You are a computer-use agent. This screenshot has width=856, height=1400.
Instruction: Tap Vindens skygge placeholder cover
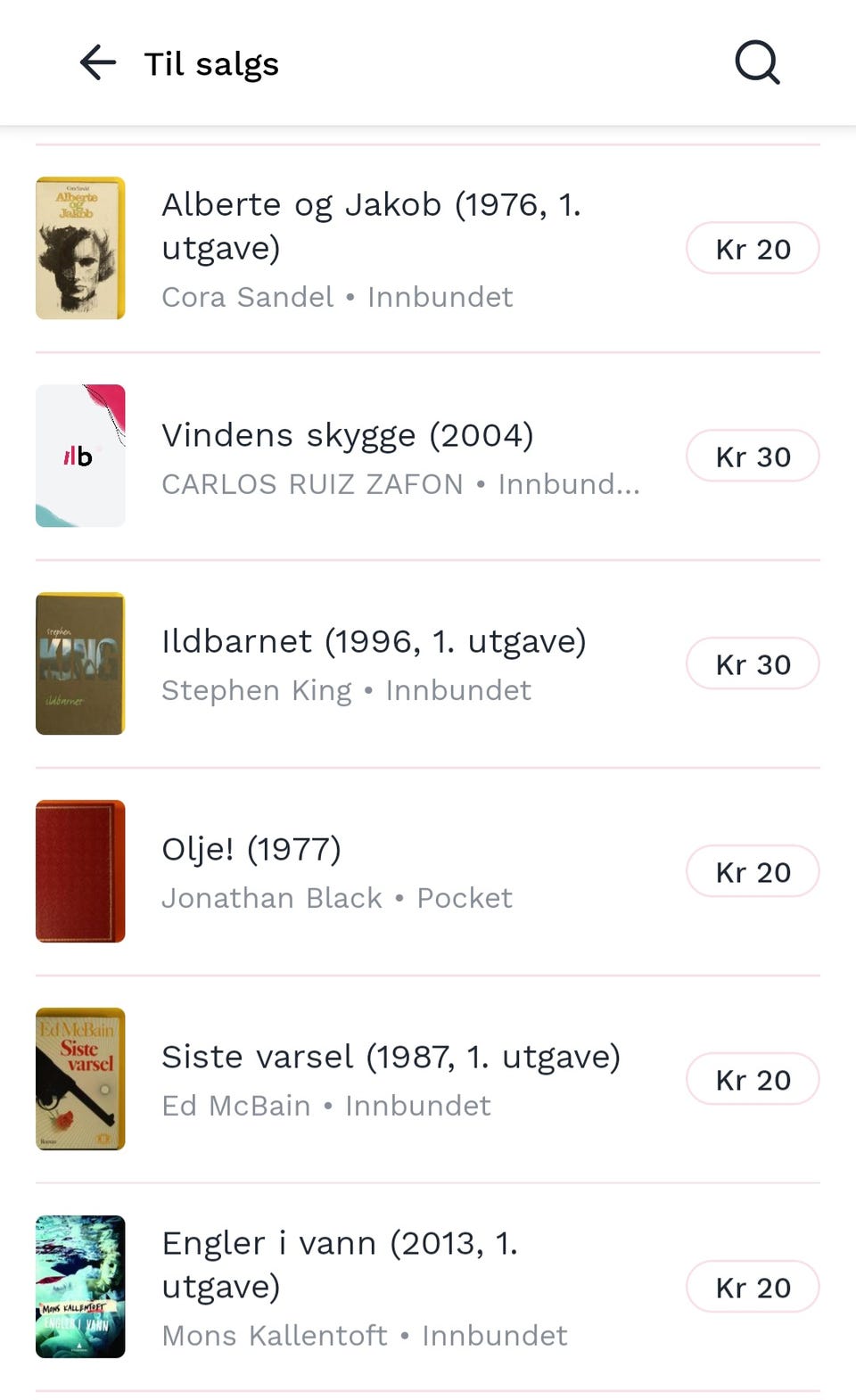coord(80,456)
